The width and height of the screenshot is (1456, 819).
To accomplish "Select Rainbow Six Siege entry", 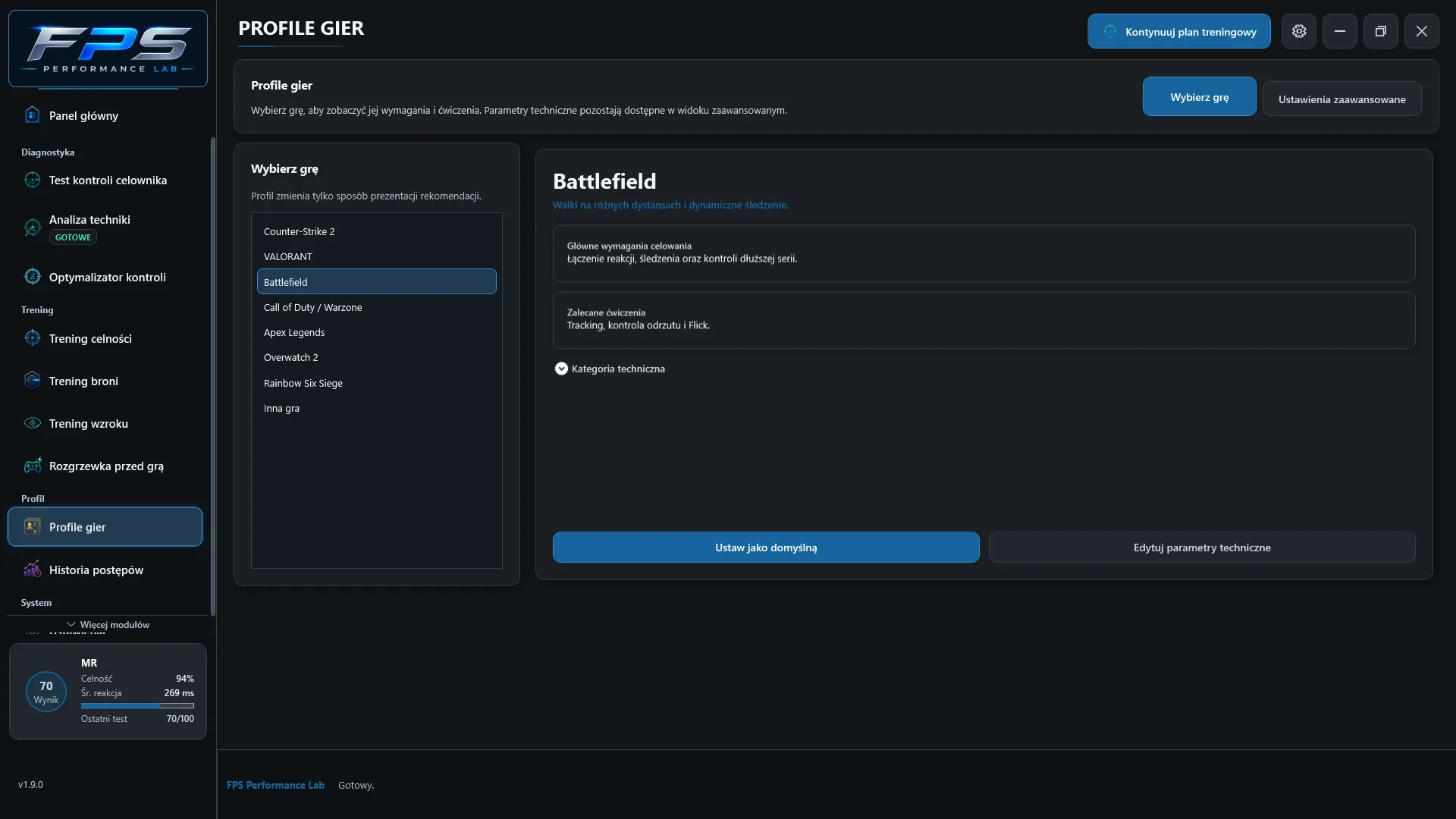I will [x=376, y=383].
